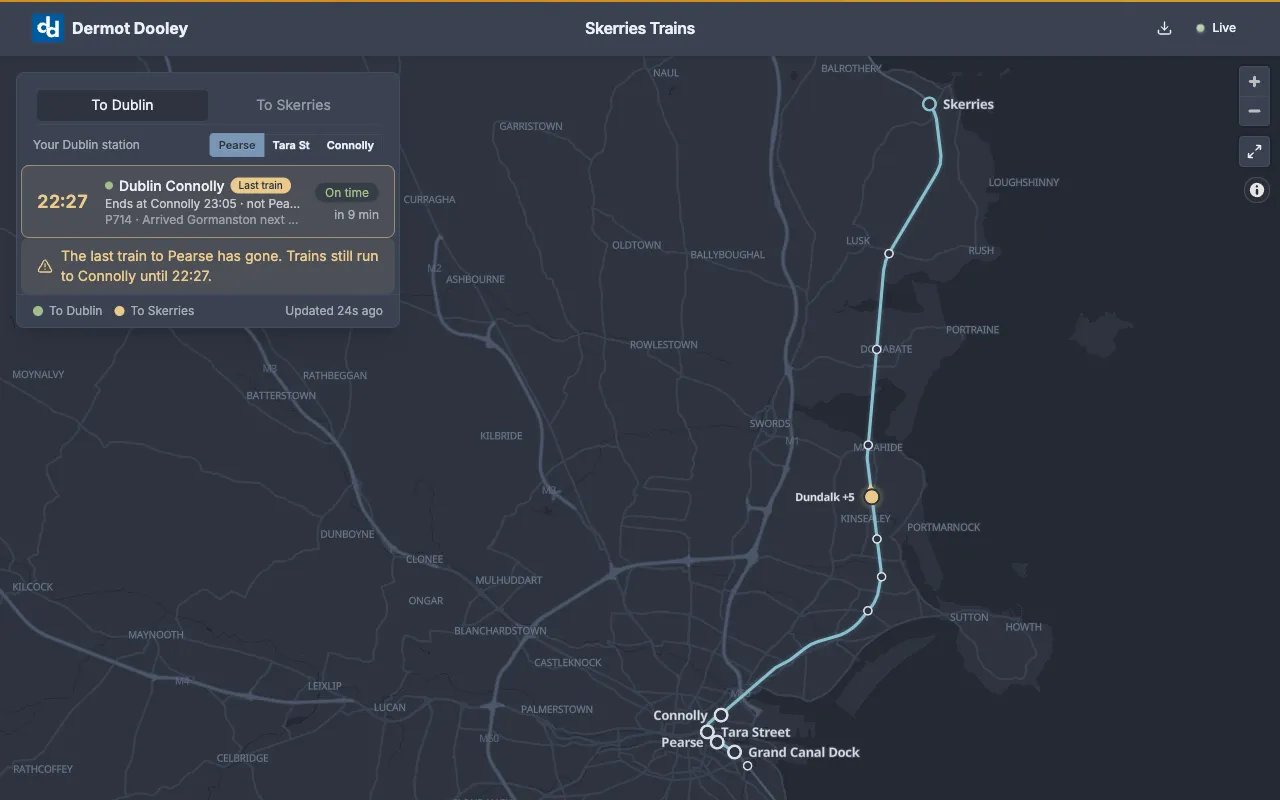This screenshot has height=800, width=1280.
Task: Toggle fullscreen map view
Action: 1254,152
